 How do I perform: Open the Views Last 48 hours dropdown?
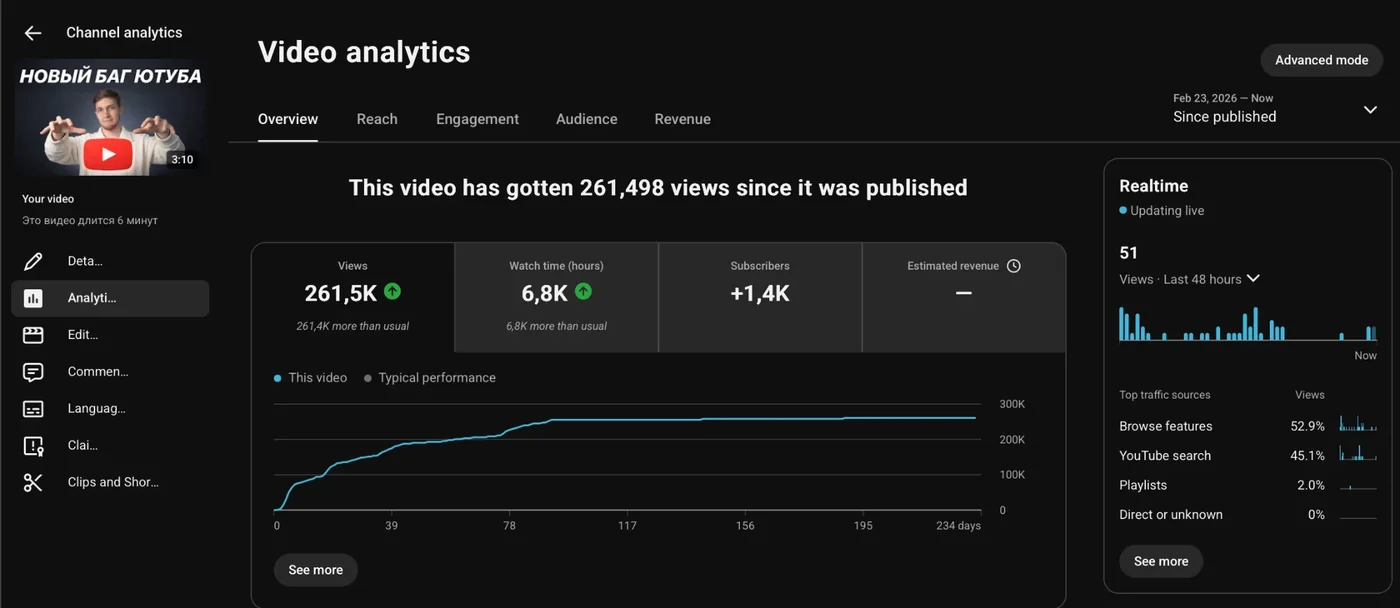(1253, 279)
